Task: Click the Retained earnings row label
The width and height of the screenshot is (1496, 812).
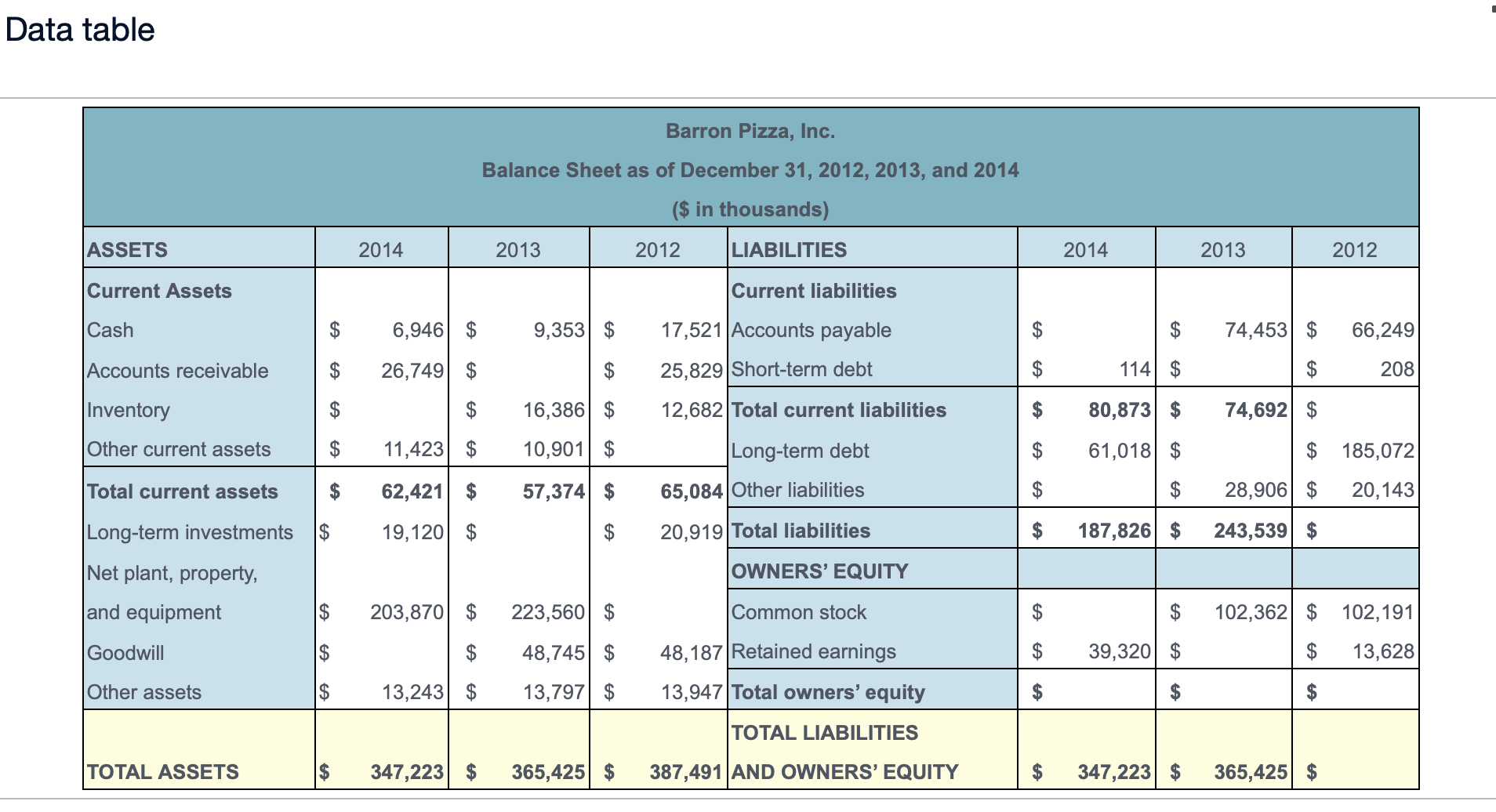Action: point(814,651)
